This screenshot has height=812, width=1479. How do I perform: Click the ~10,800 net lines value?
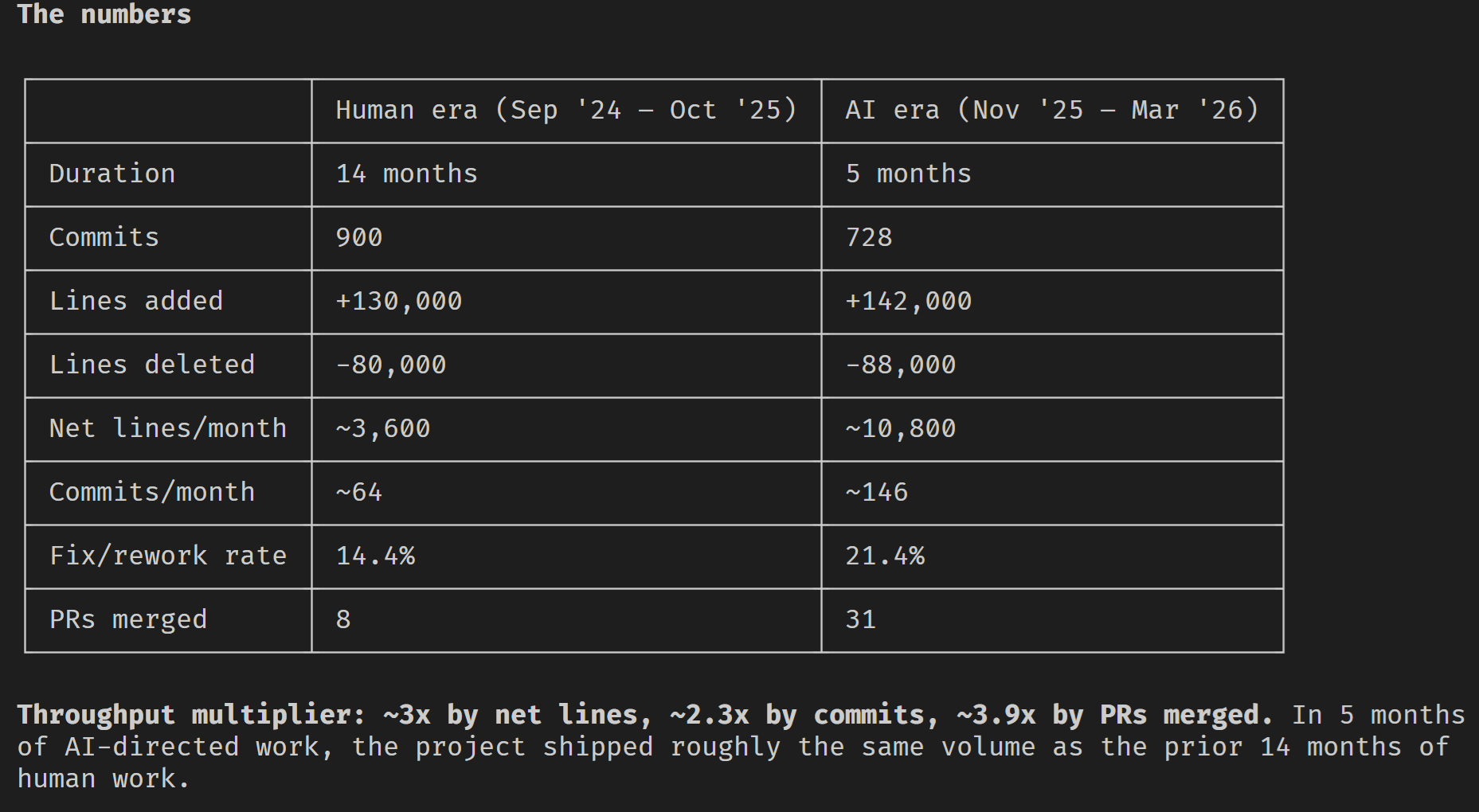point(901,428)
